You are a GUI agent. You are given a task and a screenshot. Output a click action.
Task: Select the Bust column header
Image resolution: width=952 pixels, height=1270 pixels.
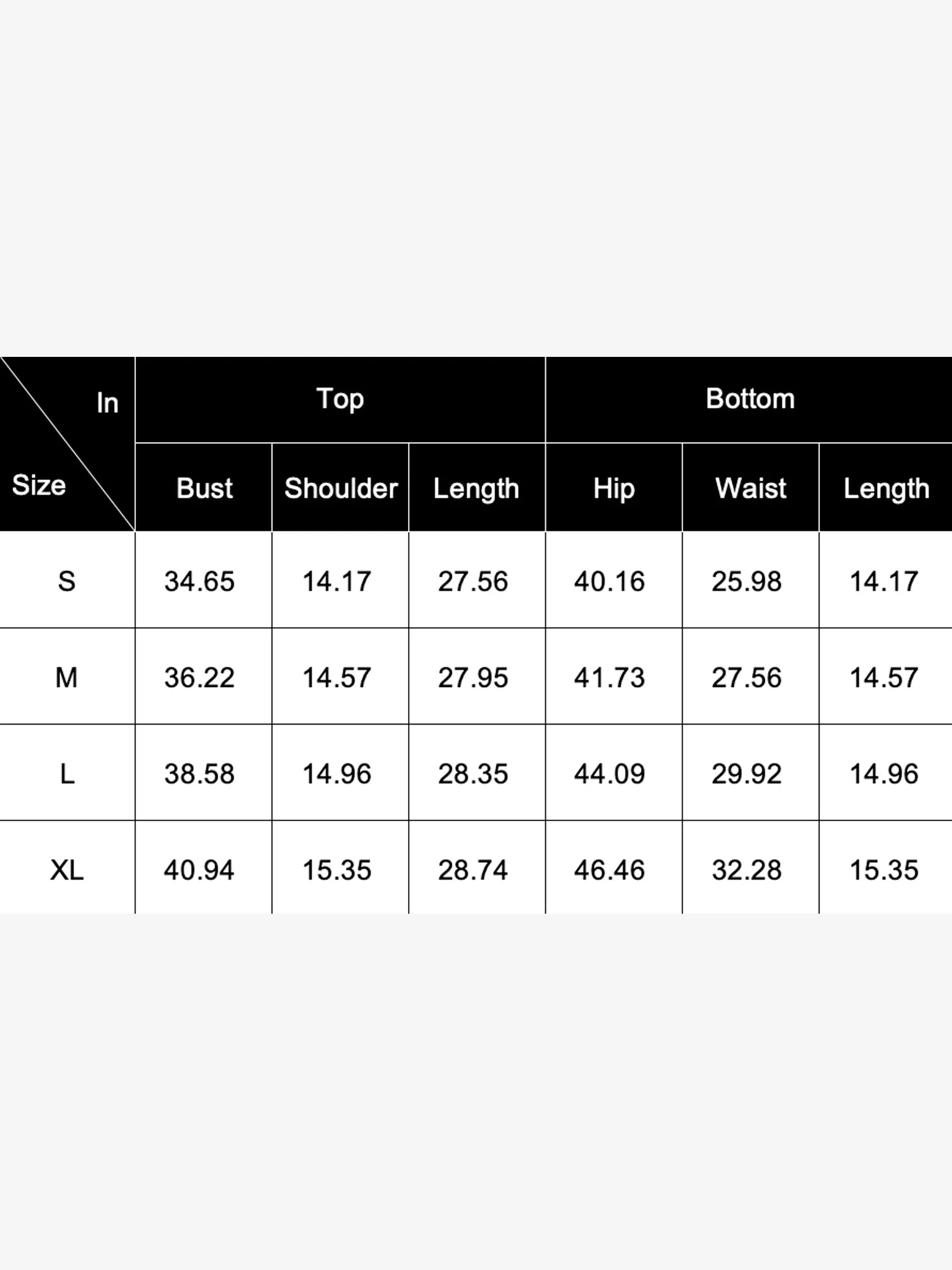204,488
